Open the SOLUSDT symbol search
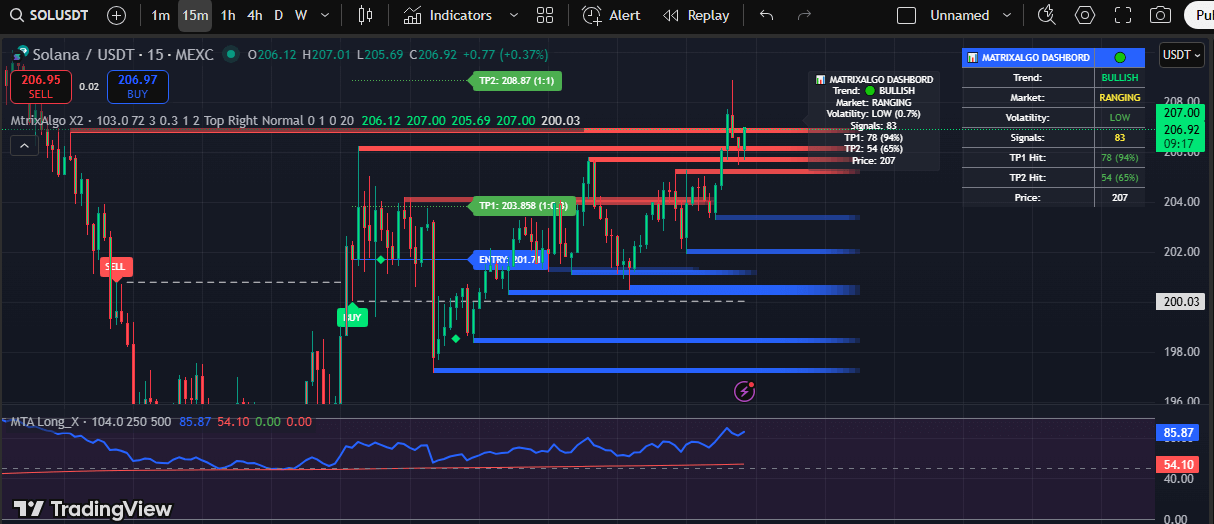 point(50,15)
